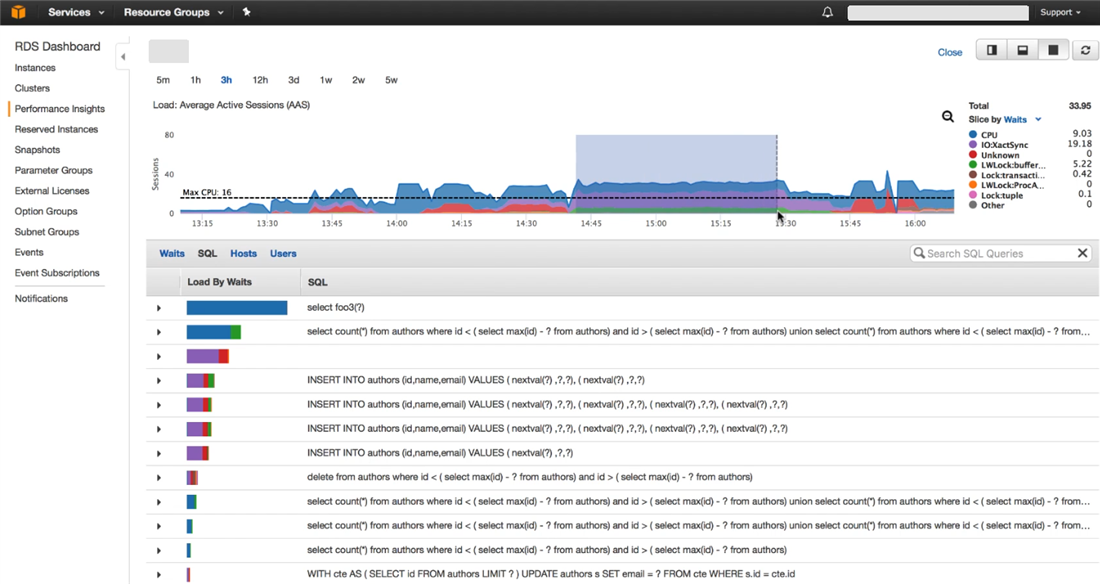The width and height of the screenshot is (1100, 584).
Task: Clear the SQL search box with X
Action: 1082,253
